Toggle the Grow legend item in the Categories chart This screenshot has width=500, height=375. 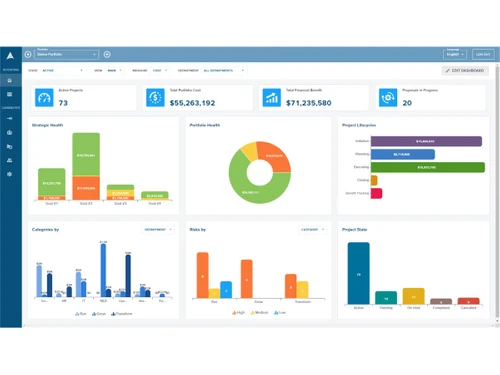[x=99, y=314]
